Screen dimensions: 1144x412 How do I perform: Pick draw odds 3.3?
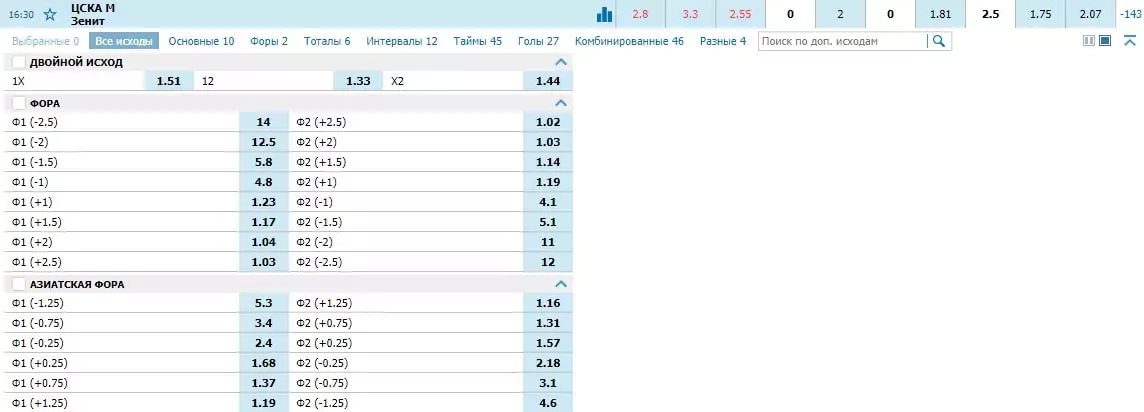coord(690,14)
